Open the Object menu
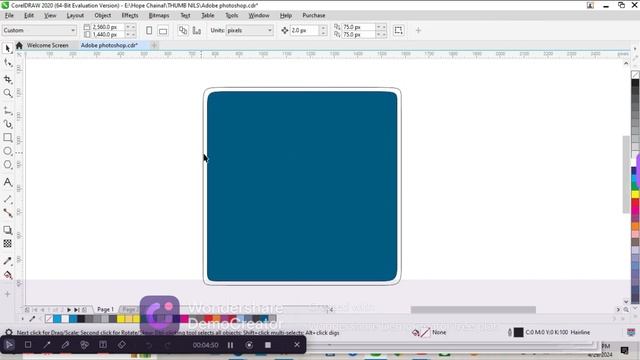This screenshot has height=360, width=640. (102, 16)
